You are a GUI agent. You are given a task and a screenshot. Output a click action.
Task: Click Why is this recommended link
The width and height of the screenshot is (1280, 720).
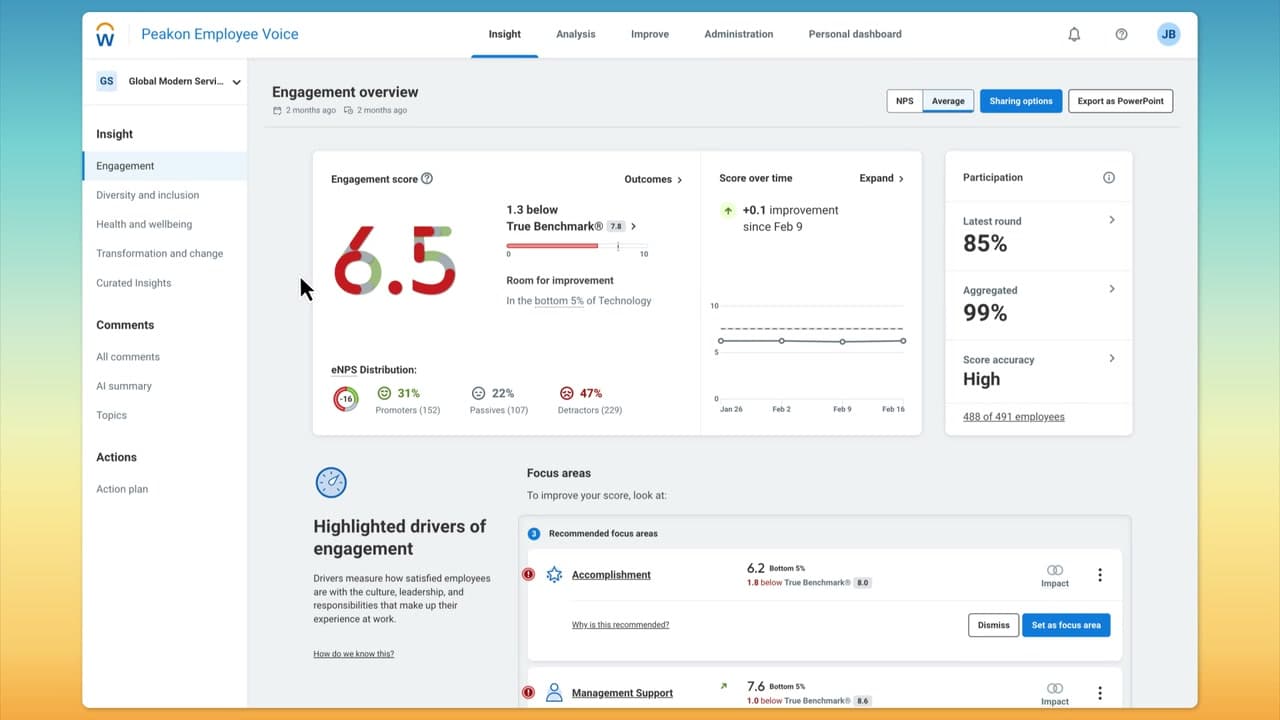(x=620, y=625)
